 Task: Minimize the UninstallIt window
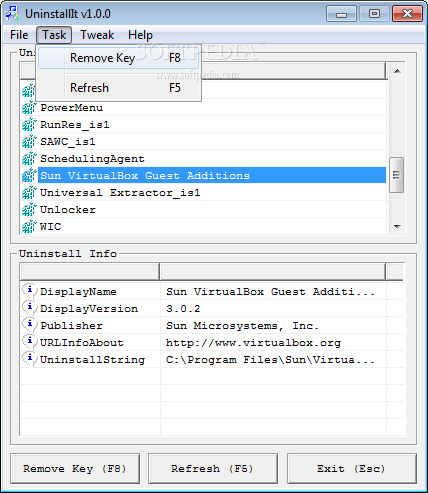[x=341, y=14]
